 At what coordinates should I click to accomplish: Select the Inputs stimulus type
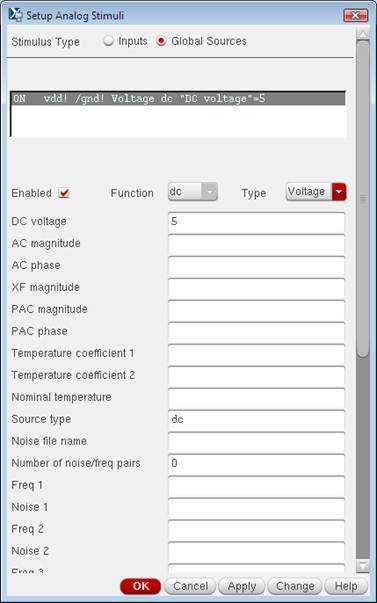pos(109,41)
